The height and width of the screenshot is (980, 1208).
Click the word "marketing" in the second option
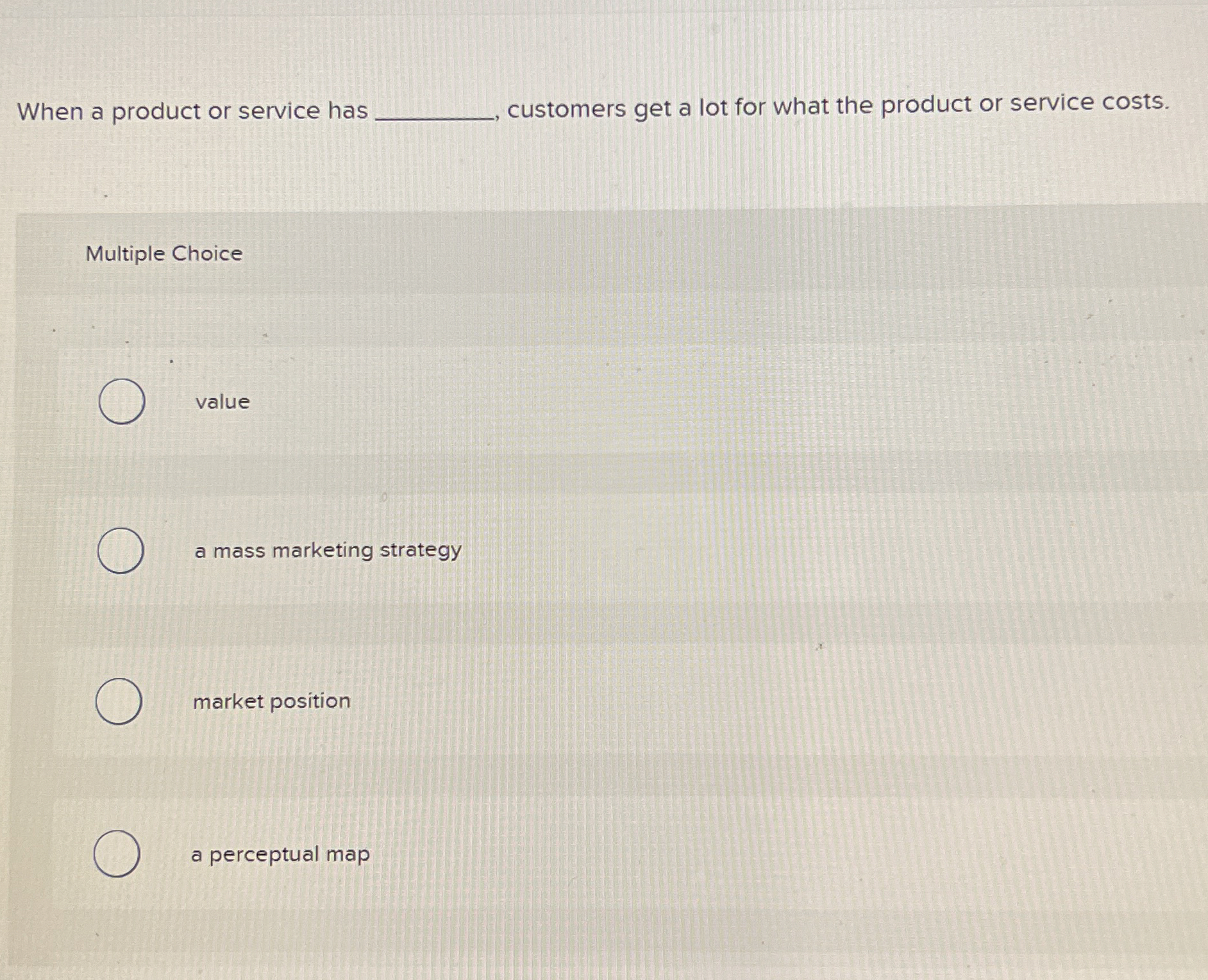tap(323, 551)
